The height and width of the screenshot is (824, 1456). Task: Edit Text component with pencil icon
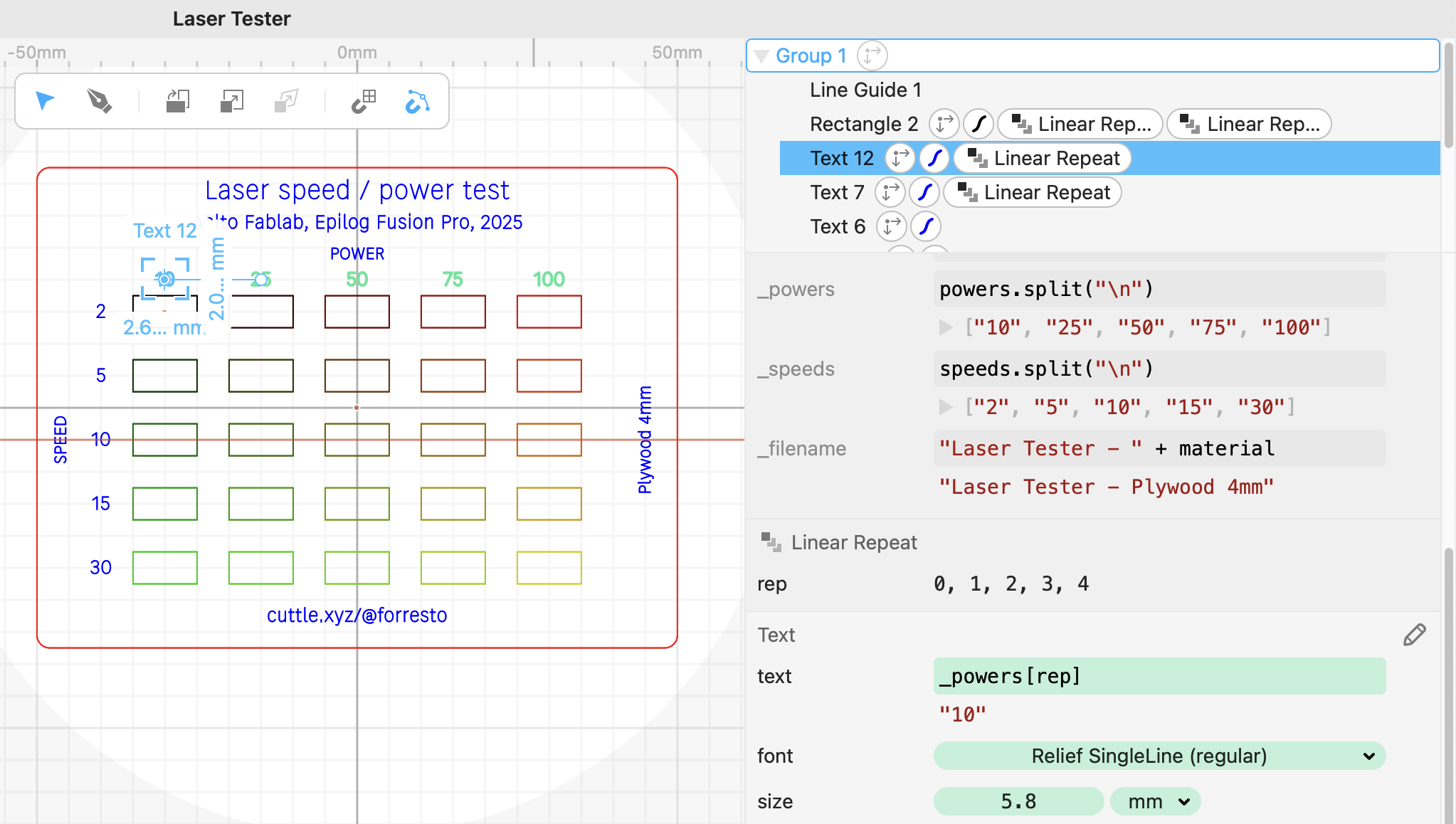click(1414, 635)
